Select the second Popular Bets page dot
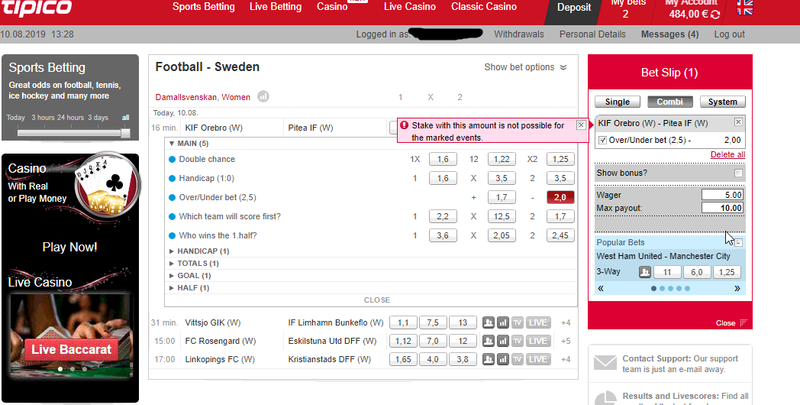 [662, 289]
